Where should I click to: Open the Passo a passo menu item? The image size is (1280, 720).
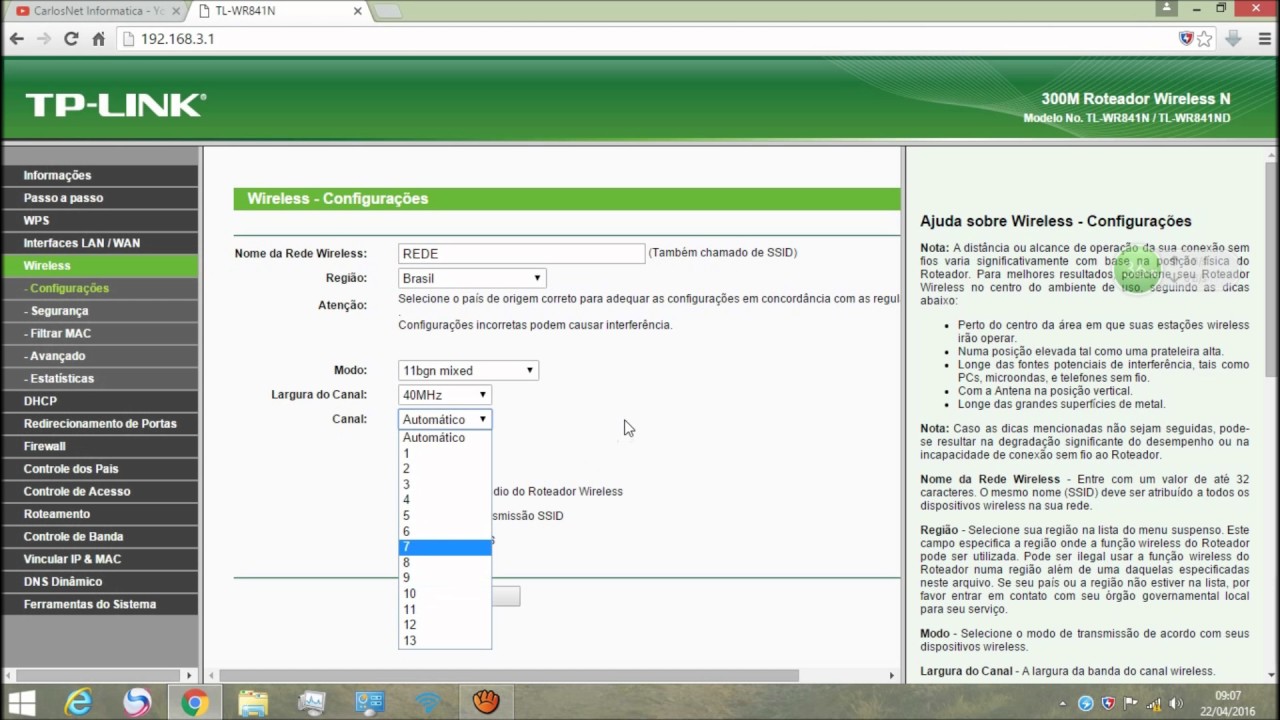(100, 198)
